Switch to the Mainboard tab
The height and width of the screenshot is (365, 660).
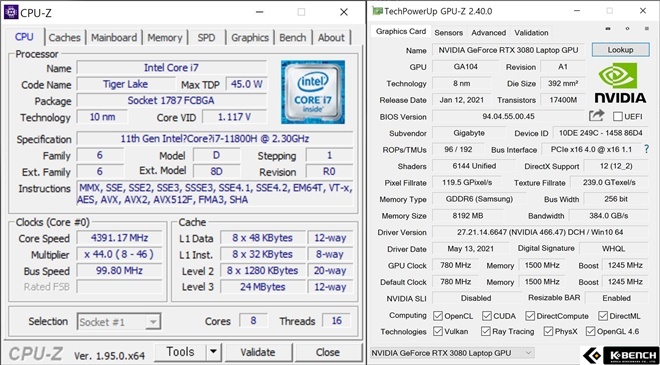114,37
